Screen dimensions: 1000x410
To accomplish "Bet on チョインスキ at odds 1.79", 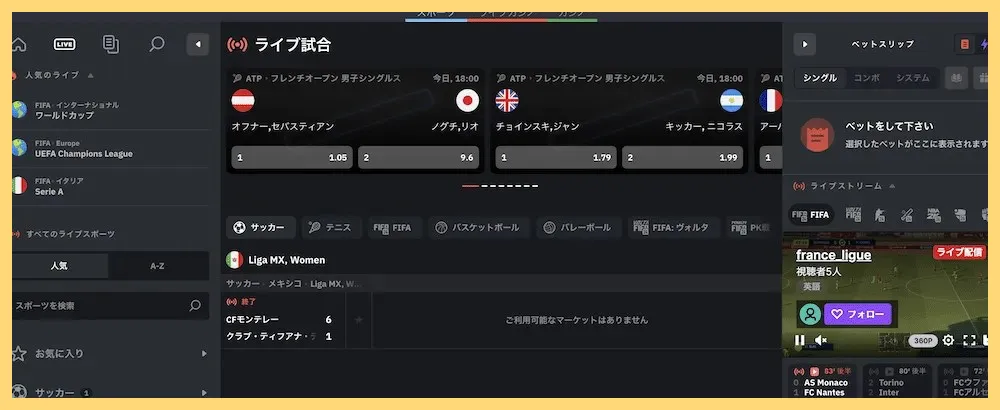I will 556,157.
